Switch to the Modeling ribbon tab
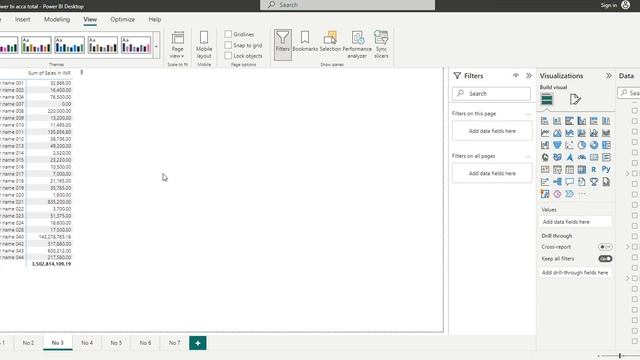The width and height of the screenshot is (640, 360). click(57, 19)
